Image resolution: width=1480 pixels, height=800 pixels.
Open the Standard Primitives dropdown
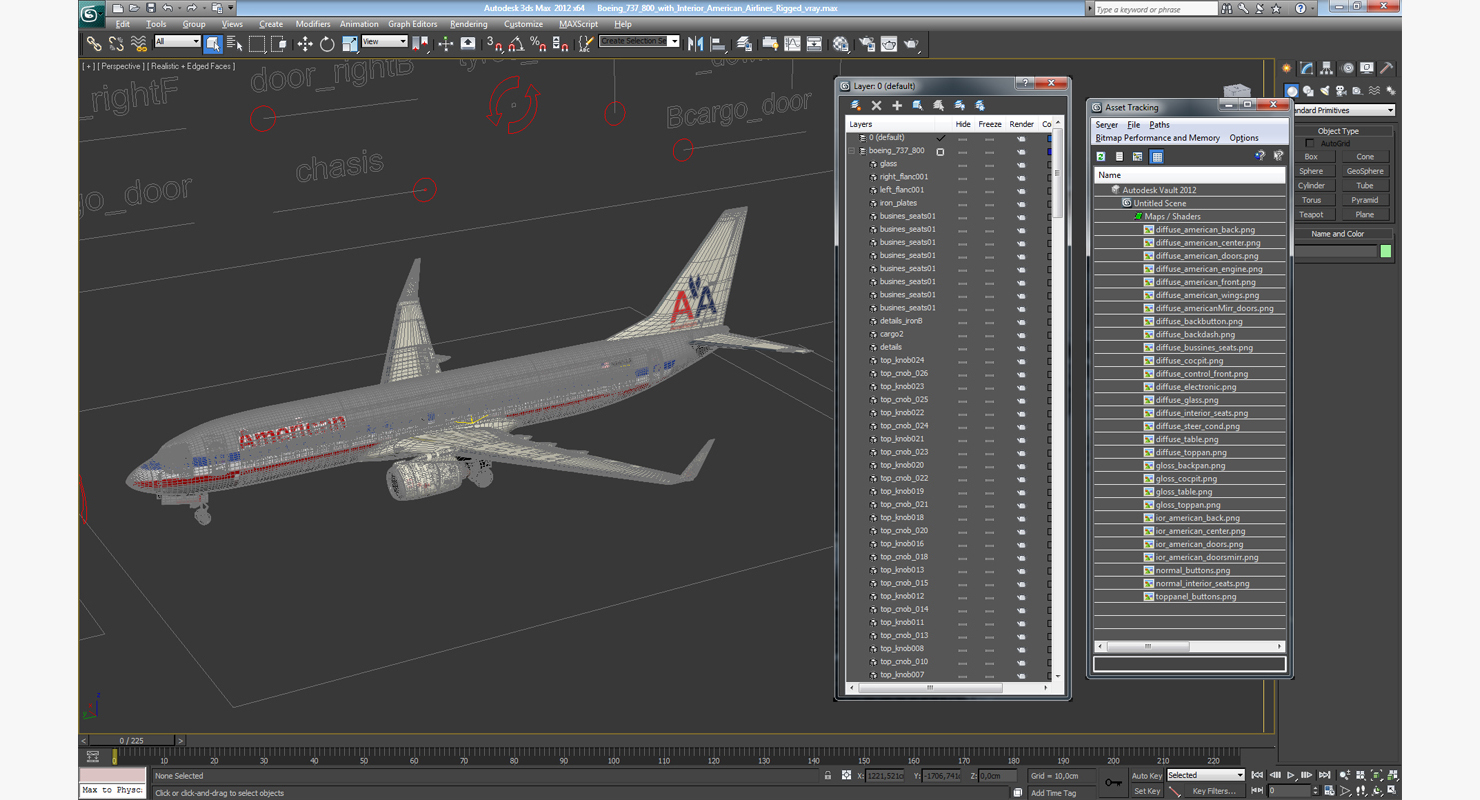pyautogui.click(x=1344, y=110)
